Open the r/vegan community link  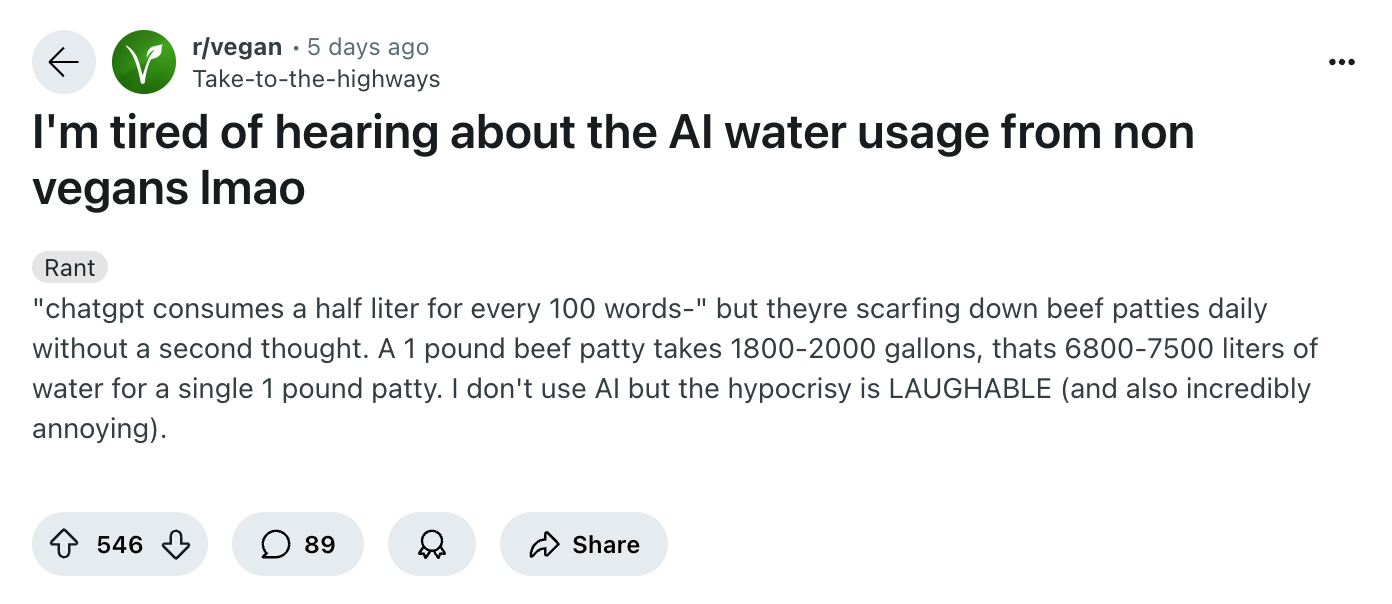pos(236,47)
